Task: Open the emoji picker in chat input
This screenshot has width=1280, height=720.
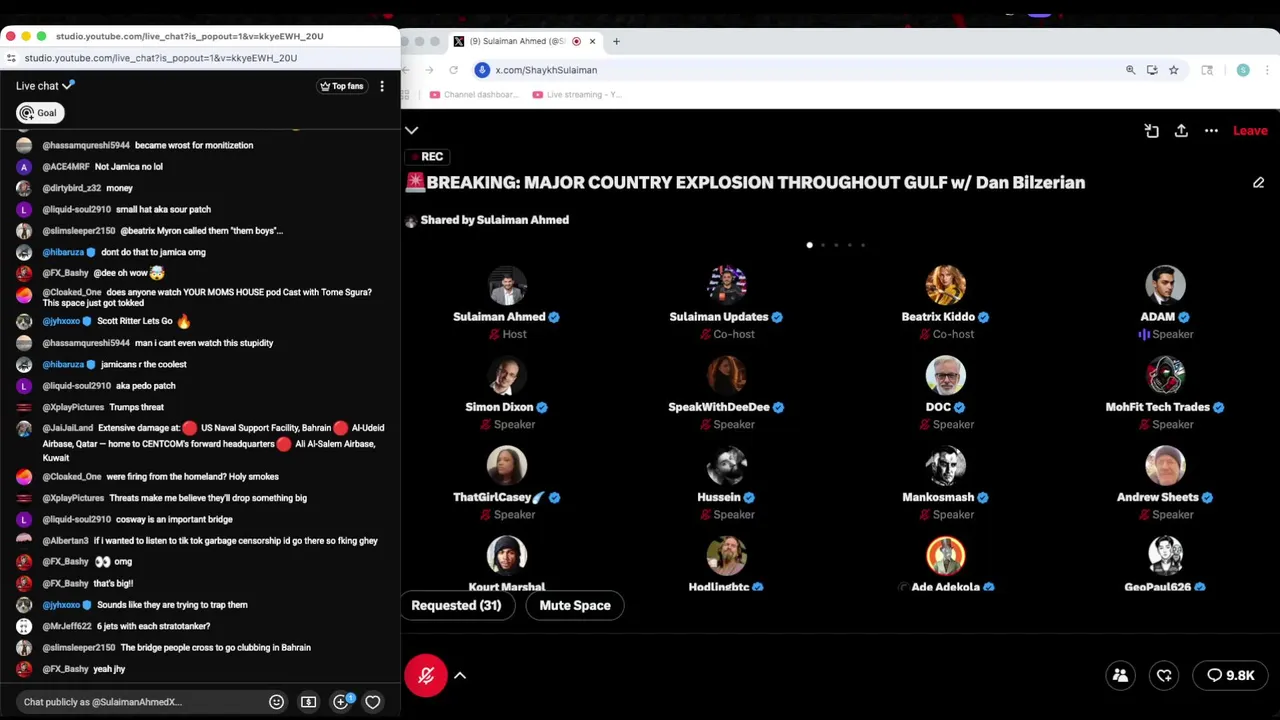Action: click(x=276, y=702)
